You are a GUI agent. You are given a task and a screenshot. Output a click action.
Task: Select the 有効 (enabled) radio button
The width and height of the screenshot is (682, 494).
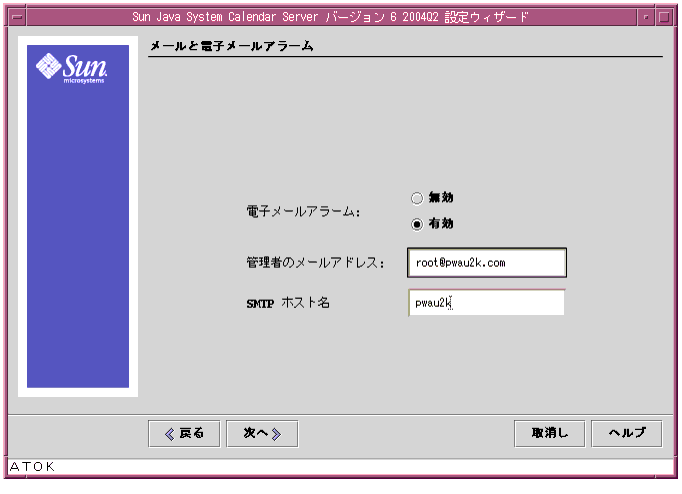click(x=417, y=224)
